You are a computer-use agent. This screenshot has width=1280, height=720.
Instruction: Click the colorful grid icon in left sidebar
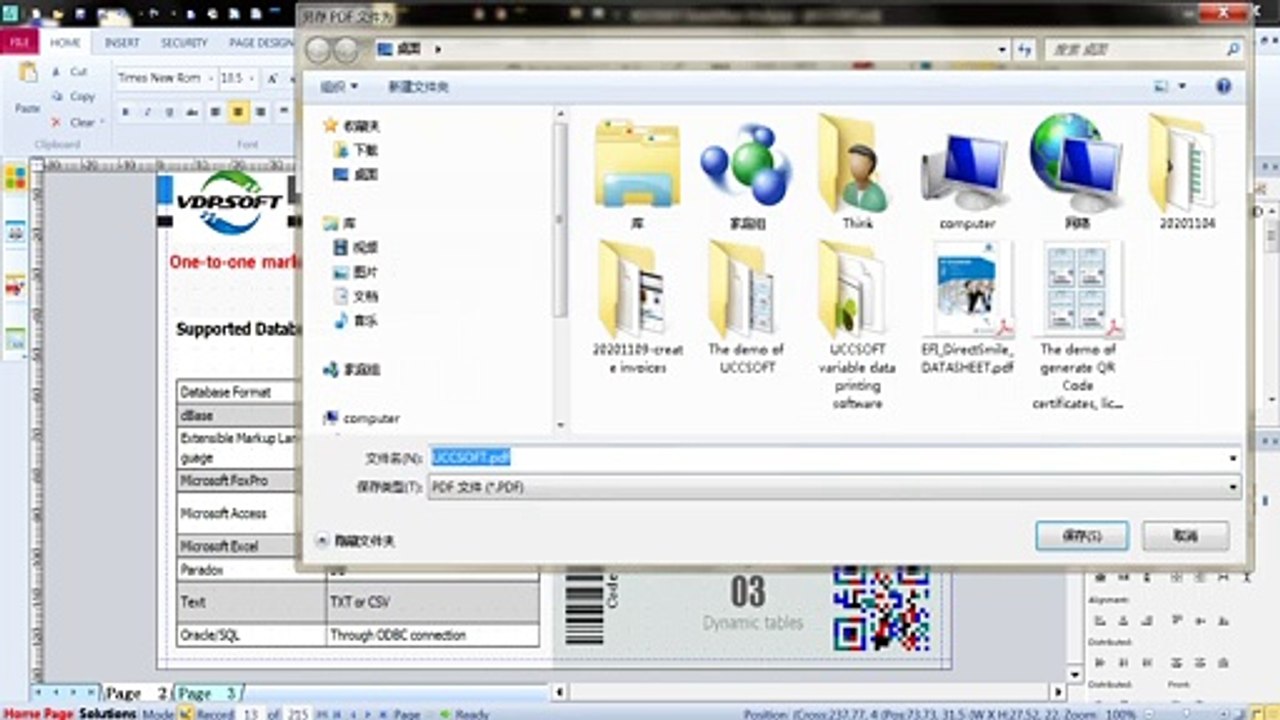coord(15,178)
